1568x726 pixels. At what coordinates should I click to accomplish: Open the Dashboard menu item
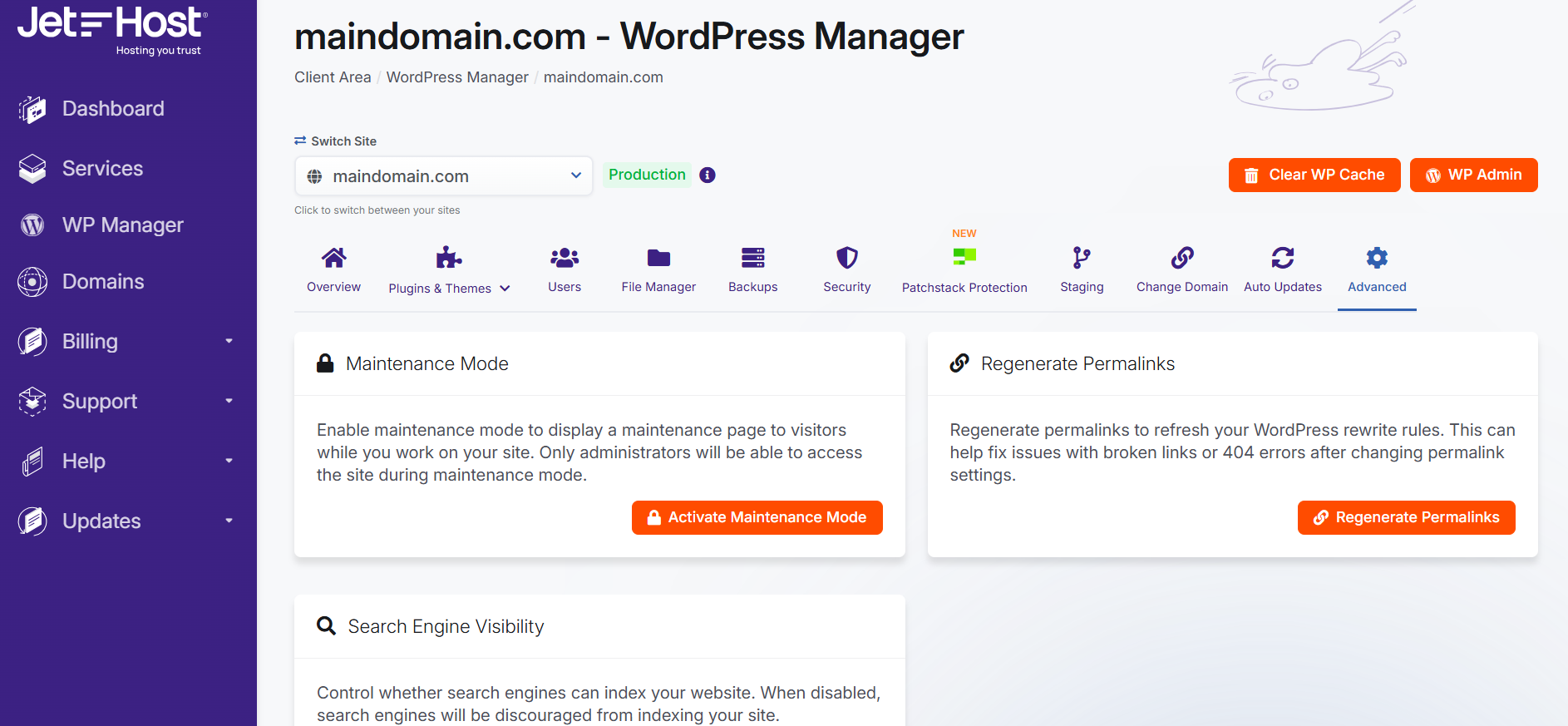(113, 109)
